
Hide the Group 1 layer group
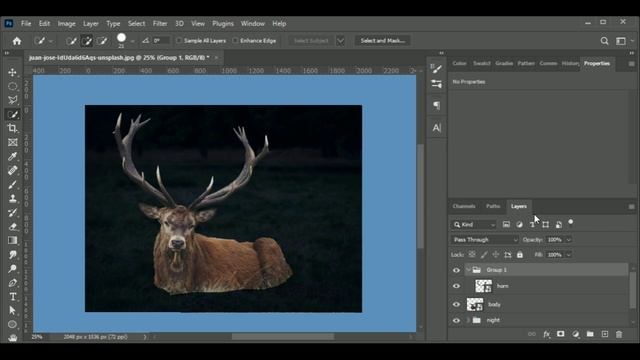point(456,270)
